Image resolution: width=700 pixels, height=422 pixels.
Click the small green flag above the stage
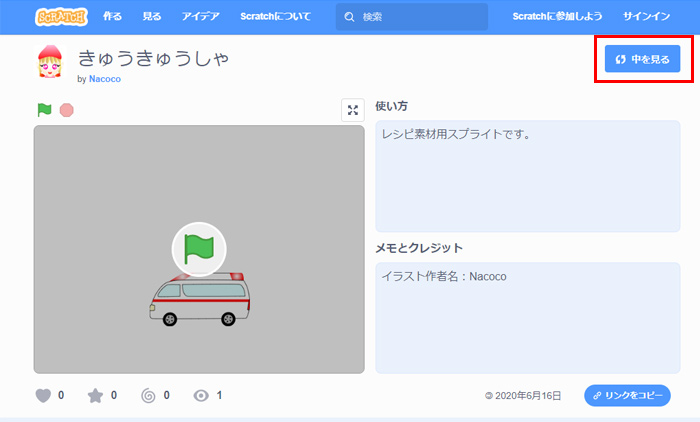(44, 110)
